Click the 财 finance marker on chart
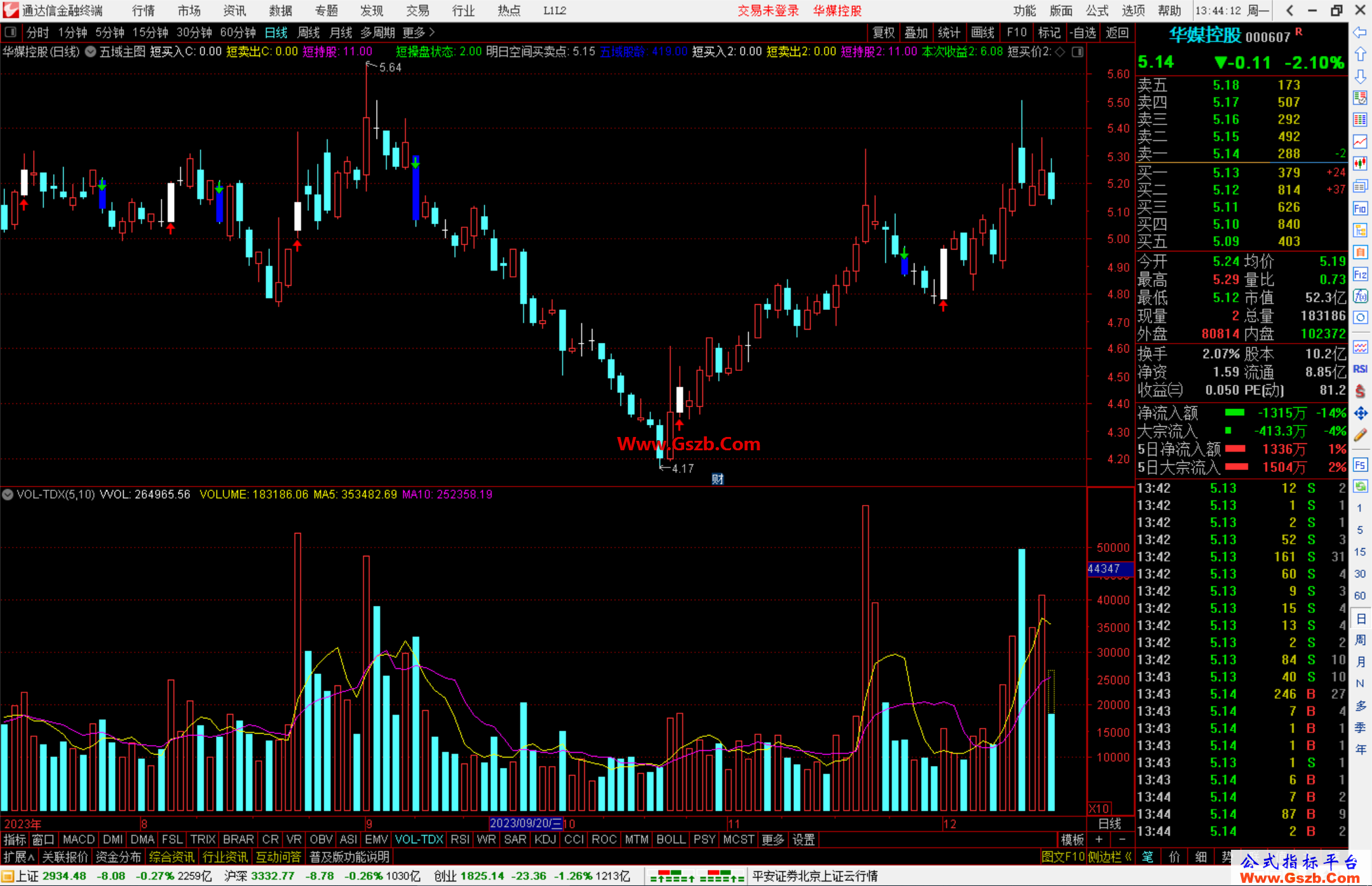The image size is (1372, 886). pos(718,479)
